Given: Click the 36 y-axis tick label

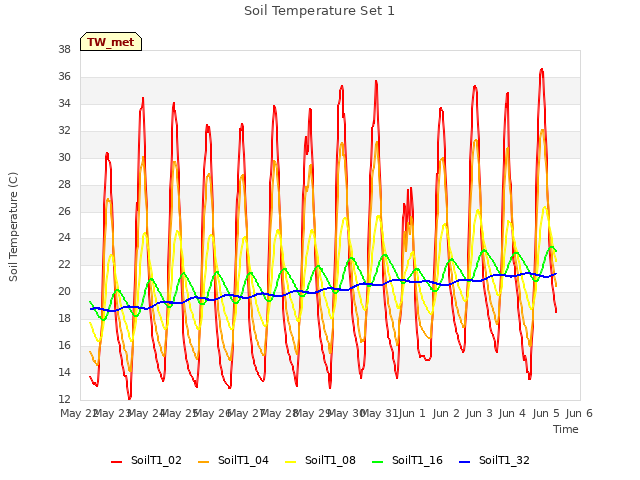Looking at the screenshot, I should [64, 77].
